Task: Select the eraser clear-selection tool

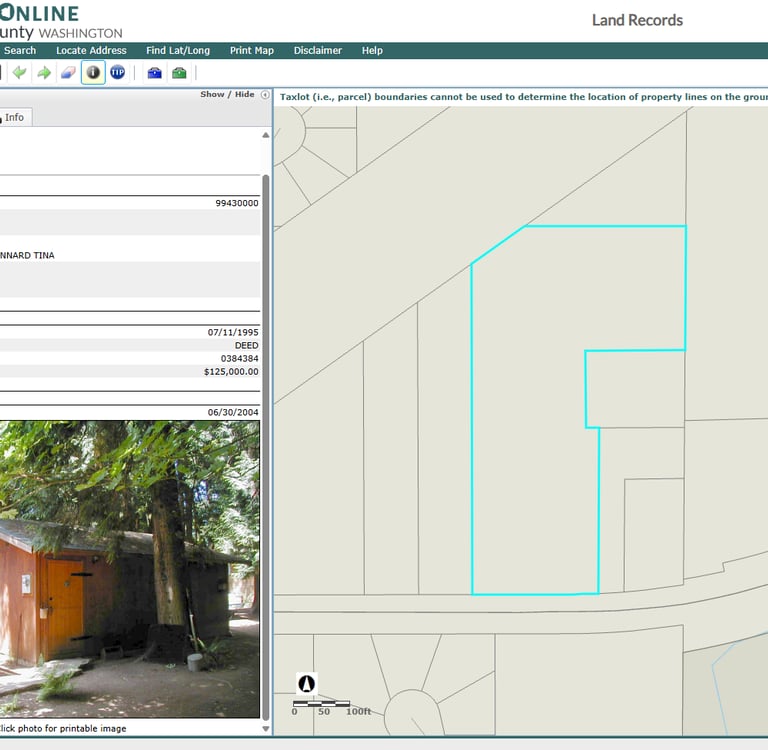Action: pyautogui.click(x=68, y=73)
